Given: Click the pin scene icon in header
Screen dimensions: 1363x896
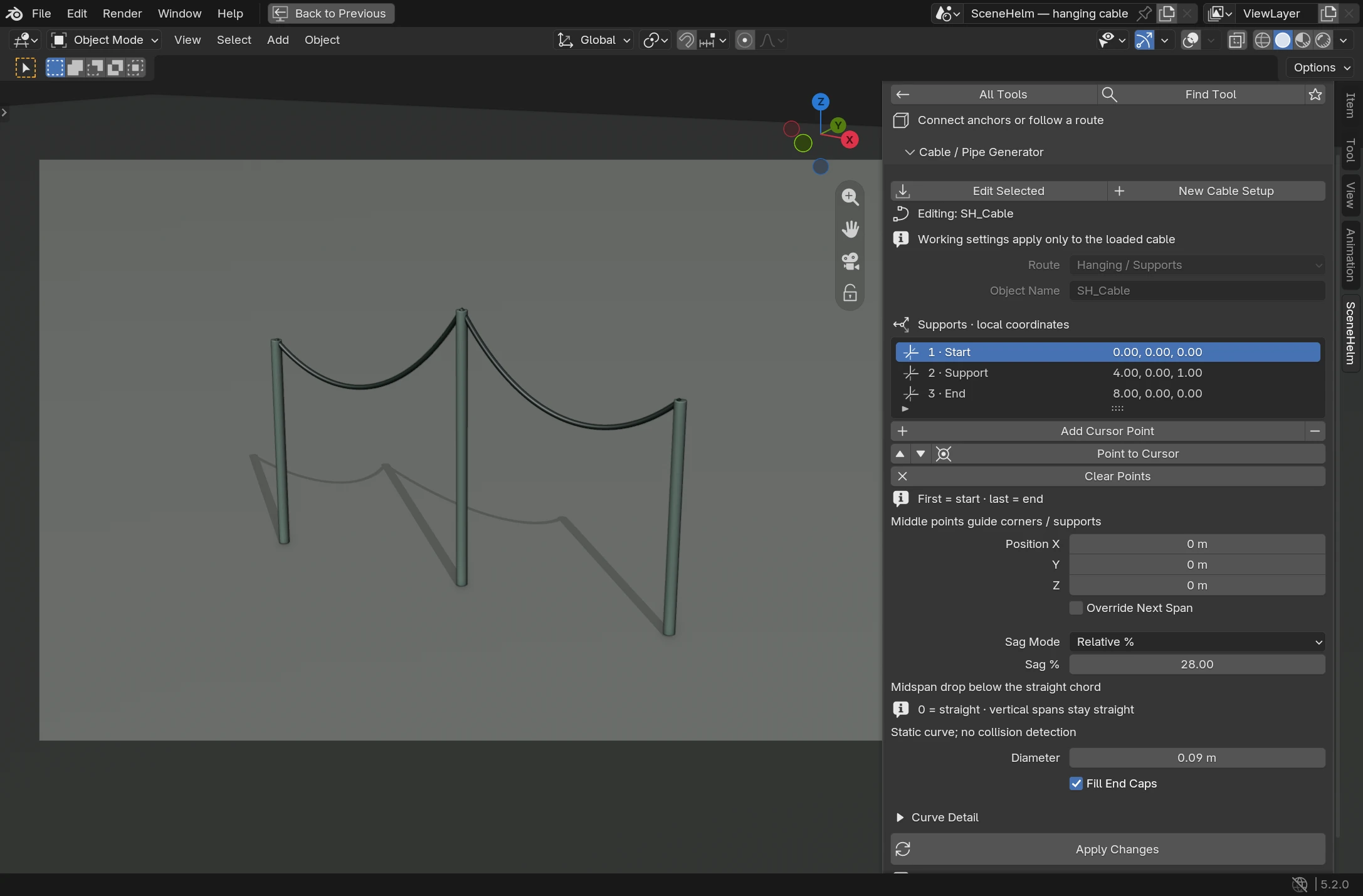Looking at the screenshot, I should (1144, 13).
